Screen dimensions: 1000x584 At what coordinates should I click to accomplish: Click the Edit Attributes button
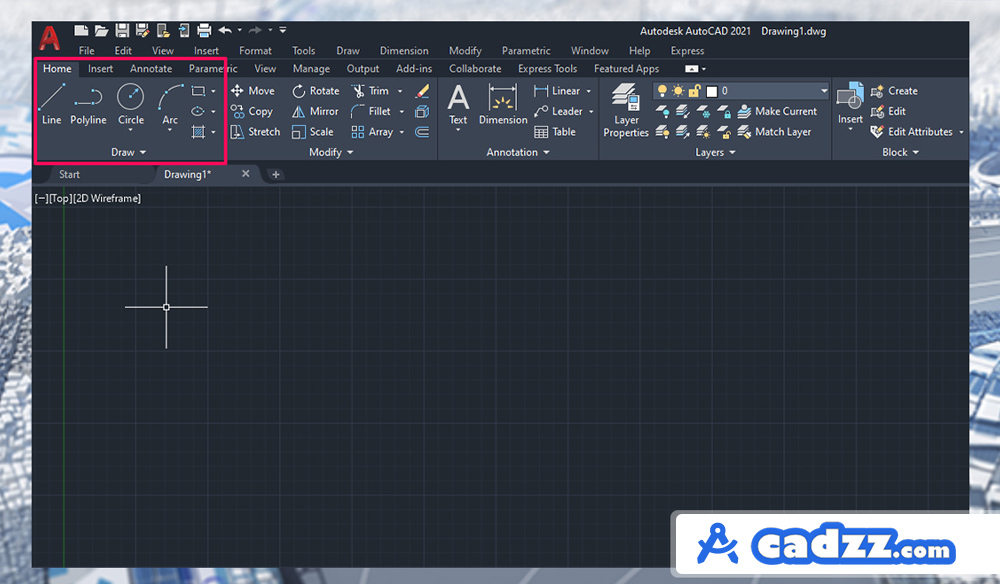point(912,132)
